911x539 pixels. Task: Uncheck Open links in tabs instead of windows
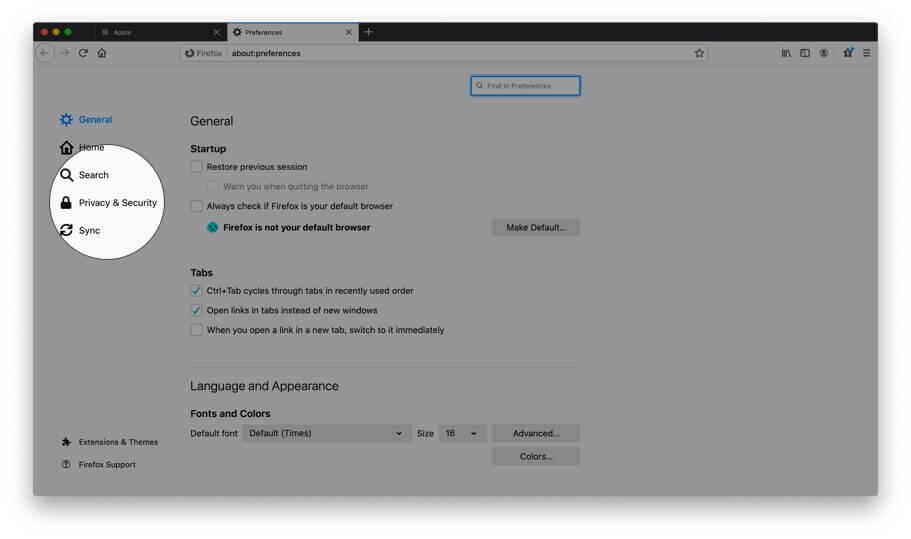coord(196,311)
